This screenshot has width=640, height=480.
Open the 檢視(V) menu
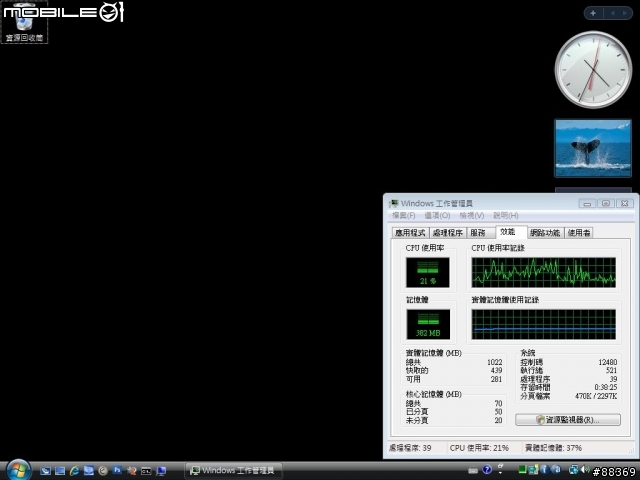point(472,216)
